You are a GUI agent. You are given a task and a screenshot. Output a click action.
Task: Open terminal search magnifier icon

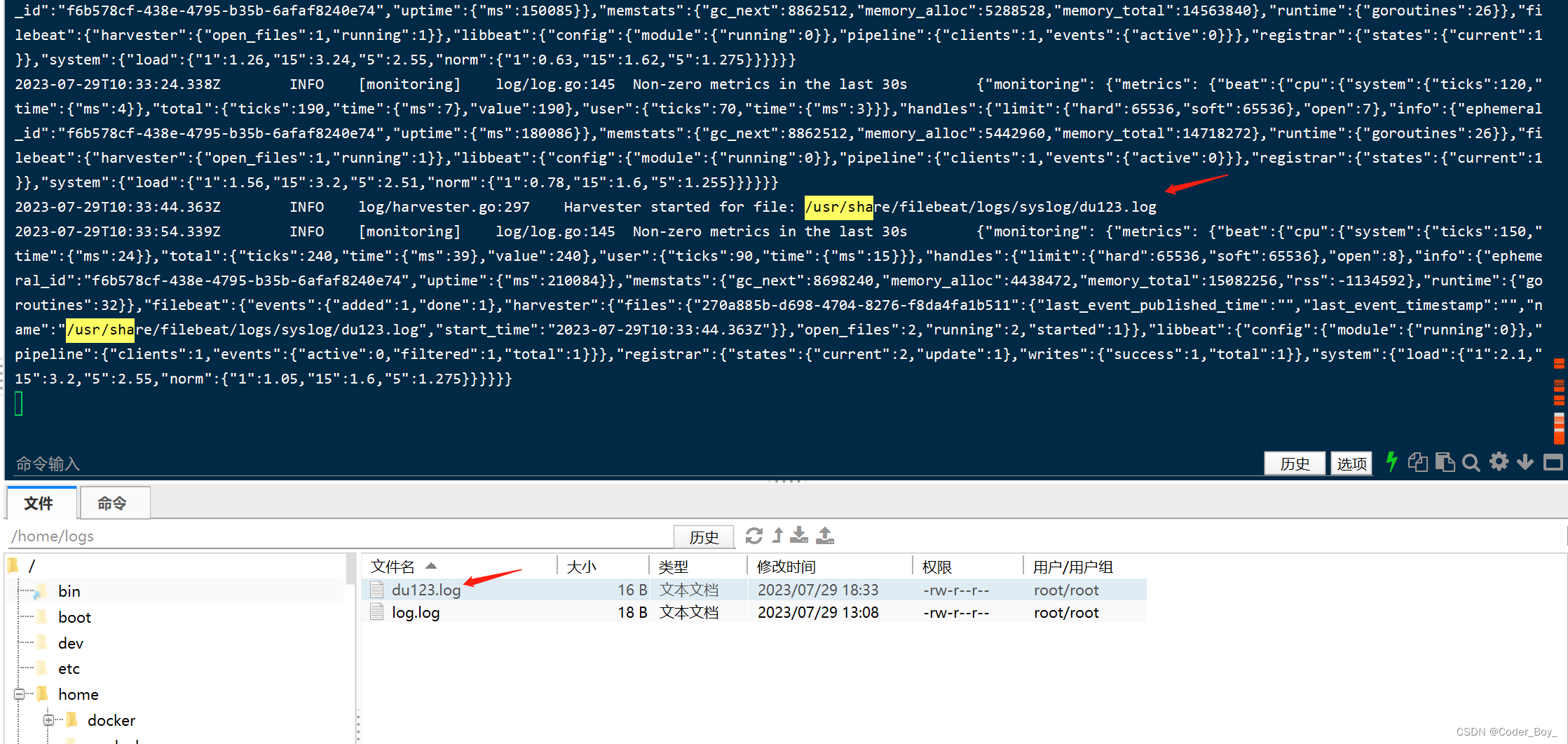click(x=1471, y=463)
